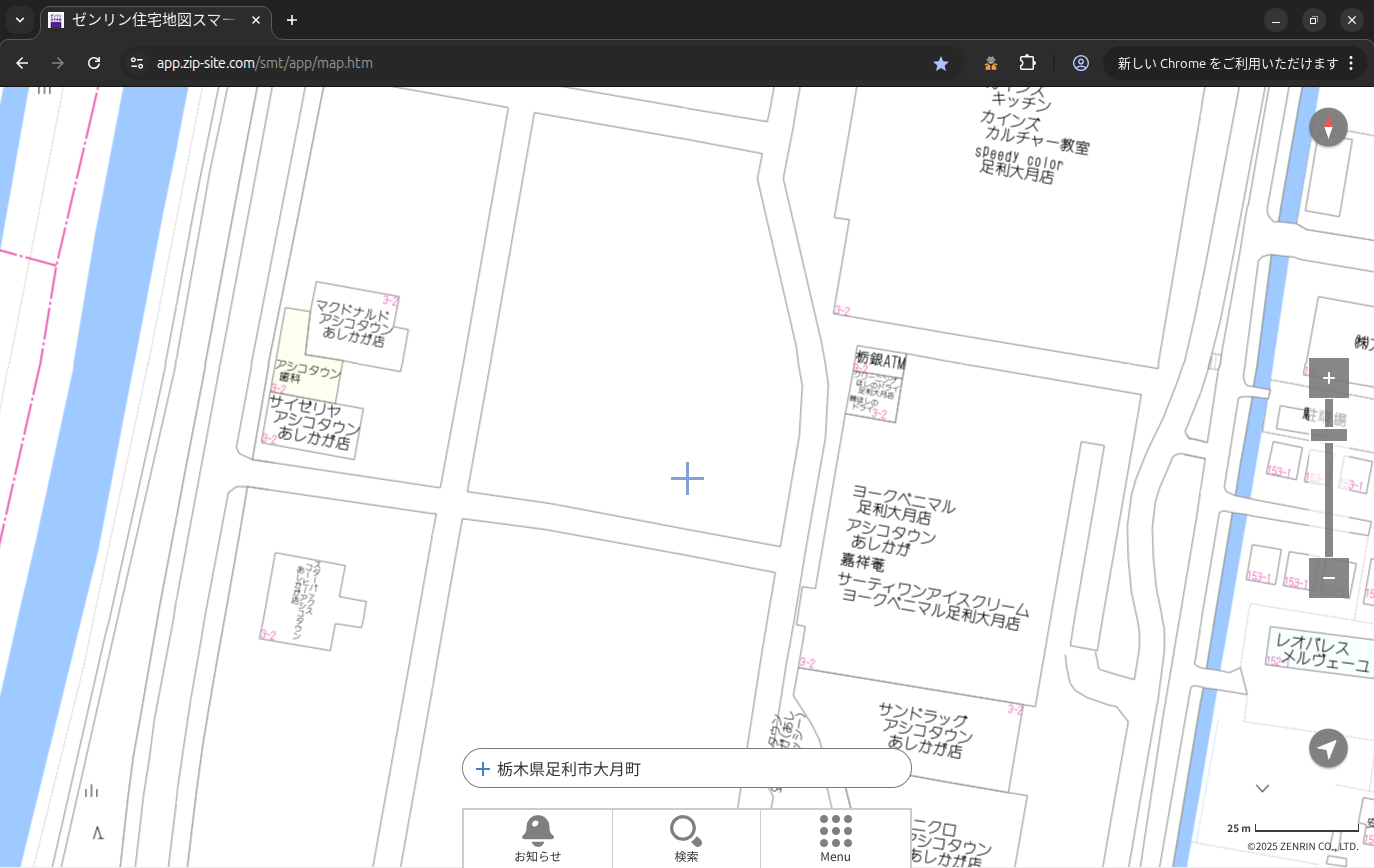Open the Chrome three-dot menu

click(x=1351, y=63)
